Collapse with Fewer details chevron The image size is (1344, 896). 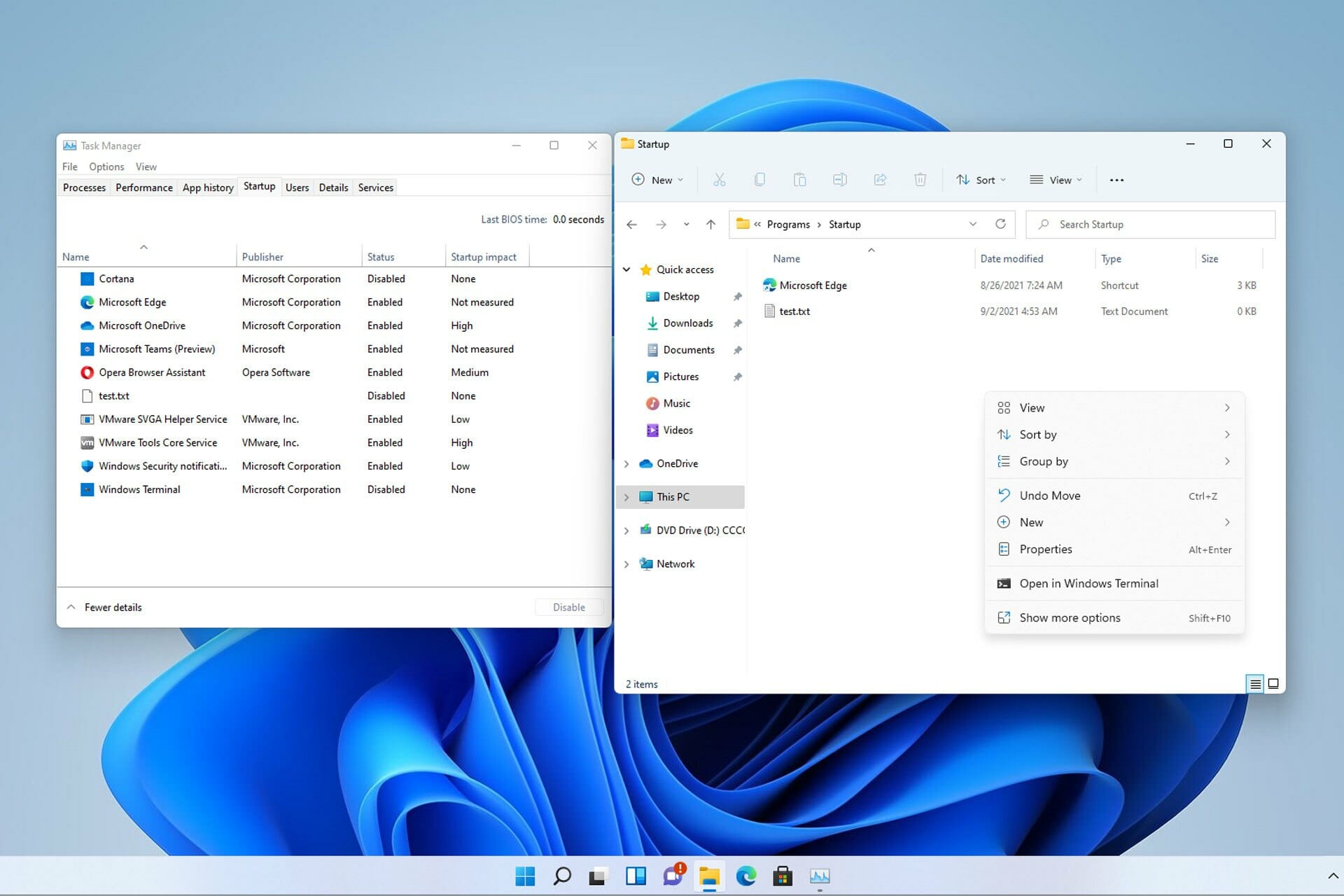tap(71, 607)
